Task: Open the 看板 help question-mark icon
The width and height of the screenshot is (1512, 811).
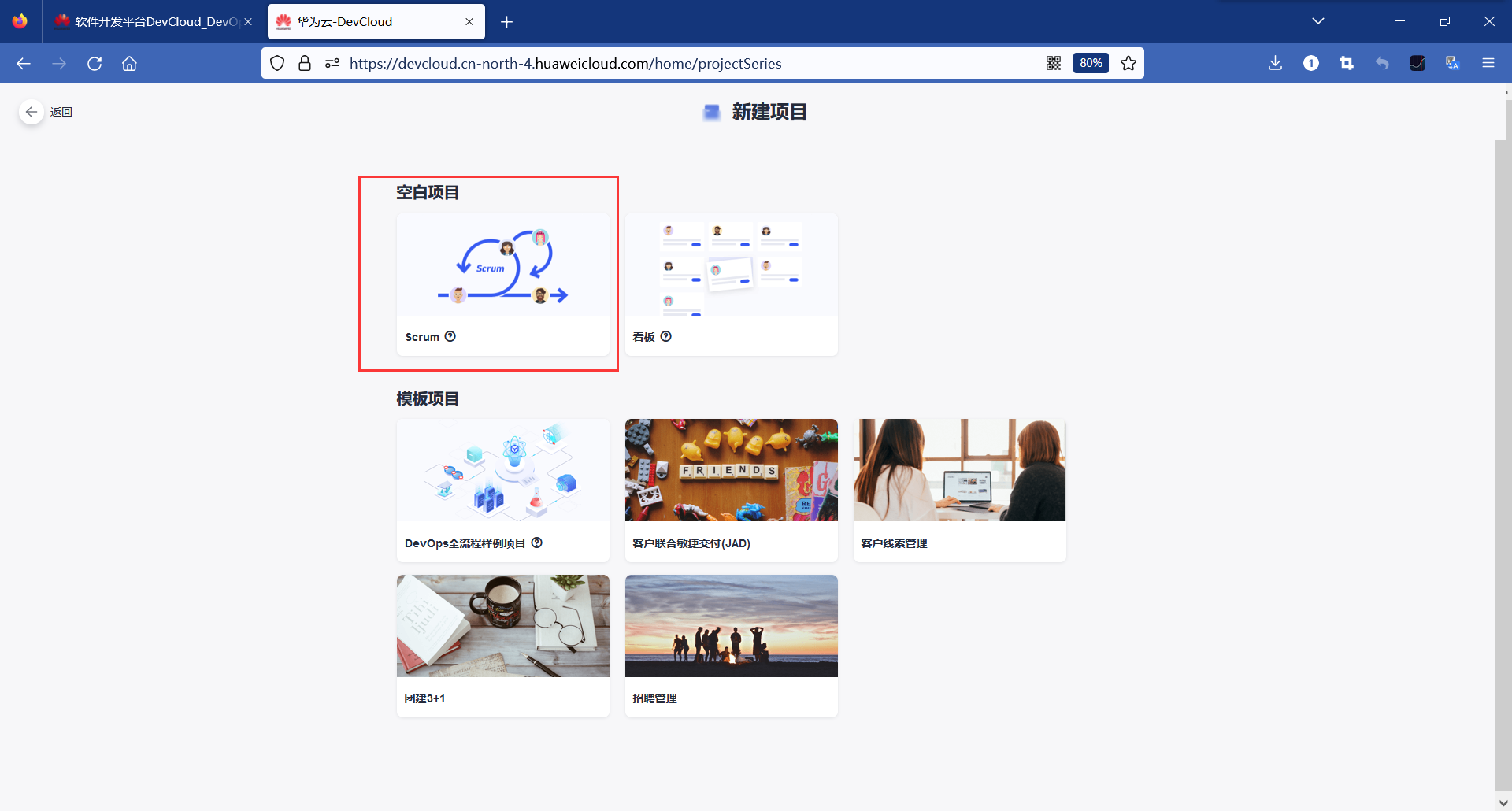Action: (666, 336)
